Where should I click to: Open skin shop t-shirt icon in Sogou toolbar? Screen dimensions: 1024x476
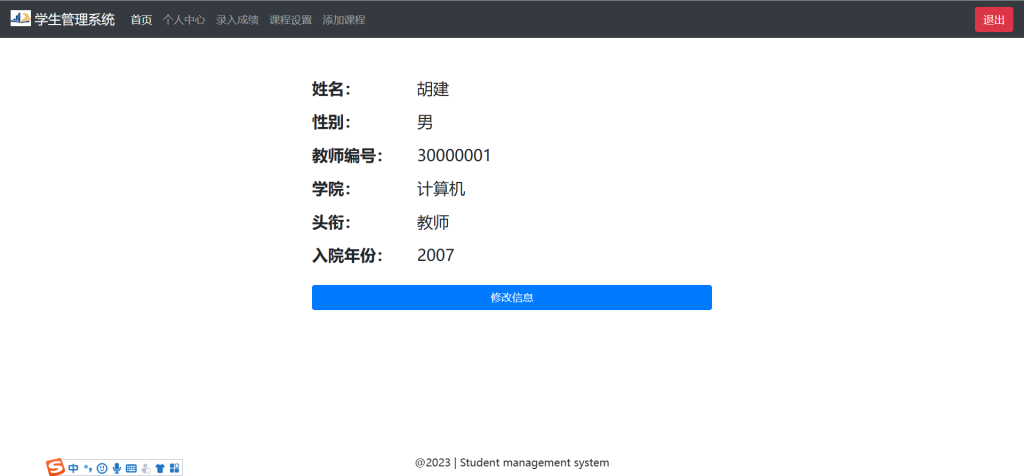(160, 468)
